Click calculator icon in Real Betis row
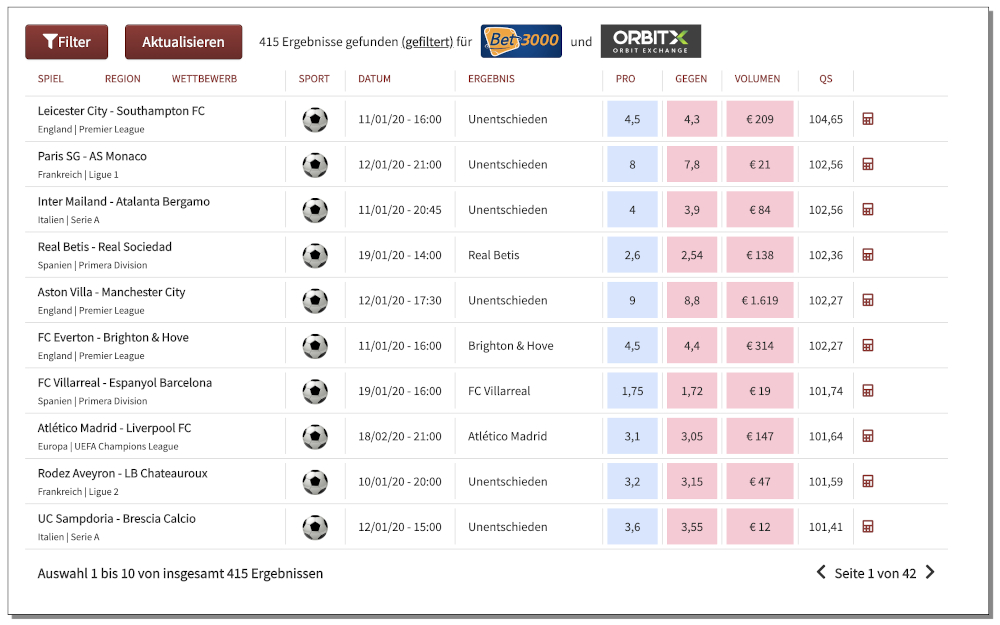 pyautogui.click(x=867, y=255)
